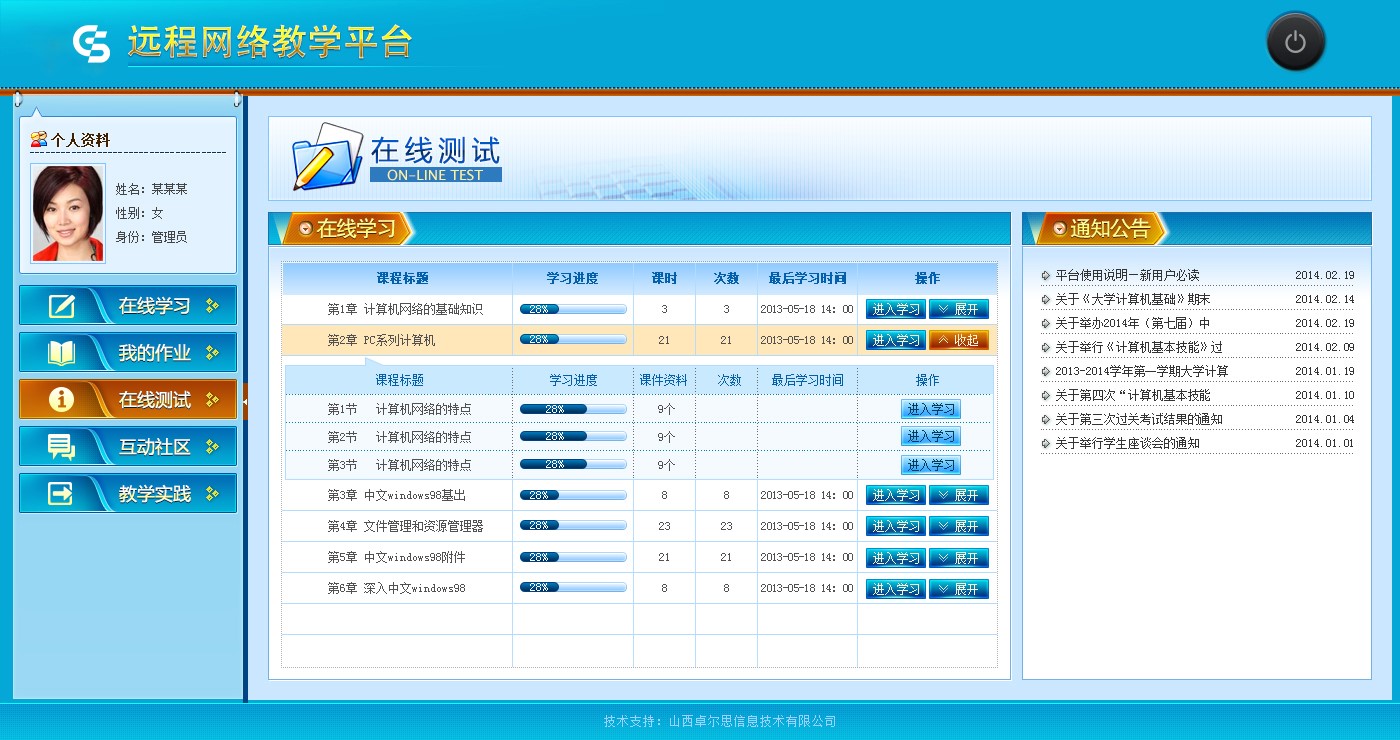
Task: Click the folder pencil icon for 在线测试
Action: 326,157
